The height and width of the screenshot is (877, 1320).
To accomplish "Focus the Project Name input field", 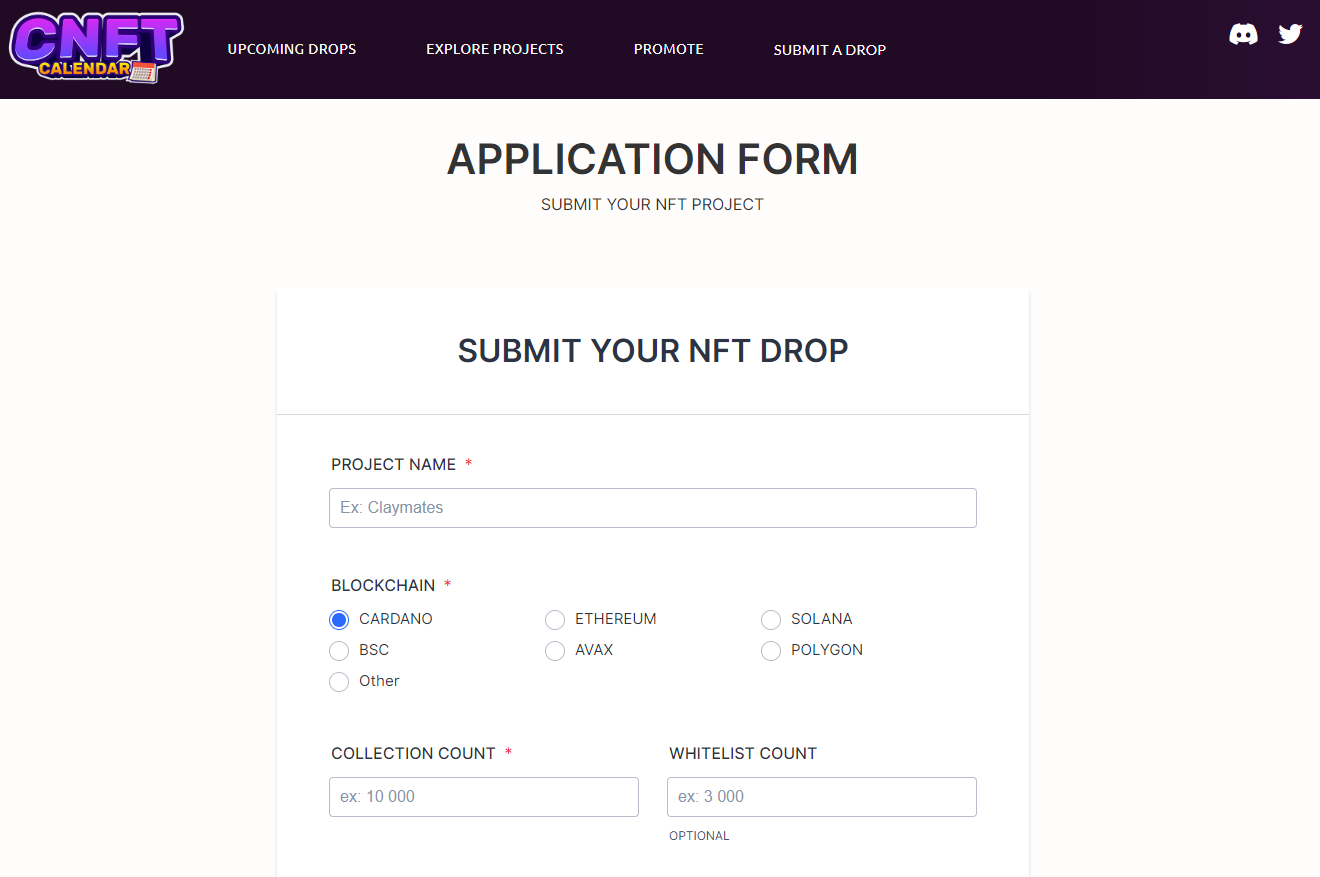I will click(x=653, y=508).
